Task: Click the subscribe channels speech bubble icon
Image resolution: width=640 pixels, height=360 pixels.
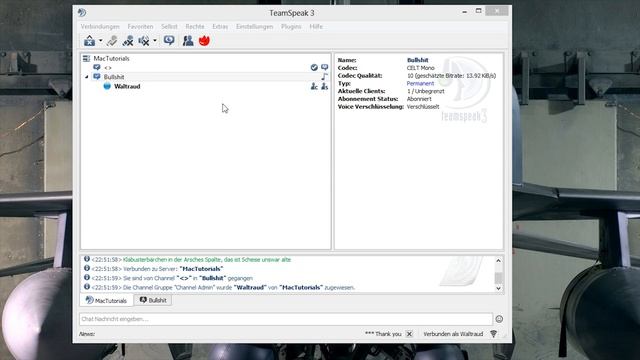Action: pyautogui.click(x=169, y=40)
